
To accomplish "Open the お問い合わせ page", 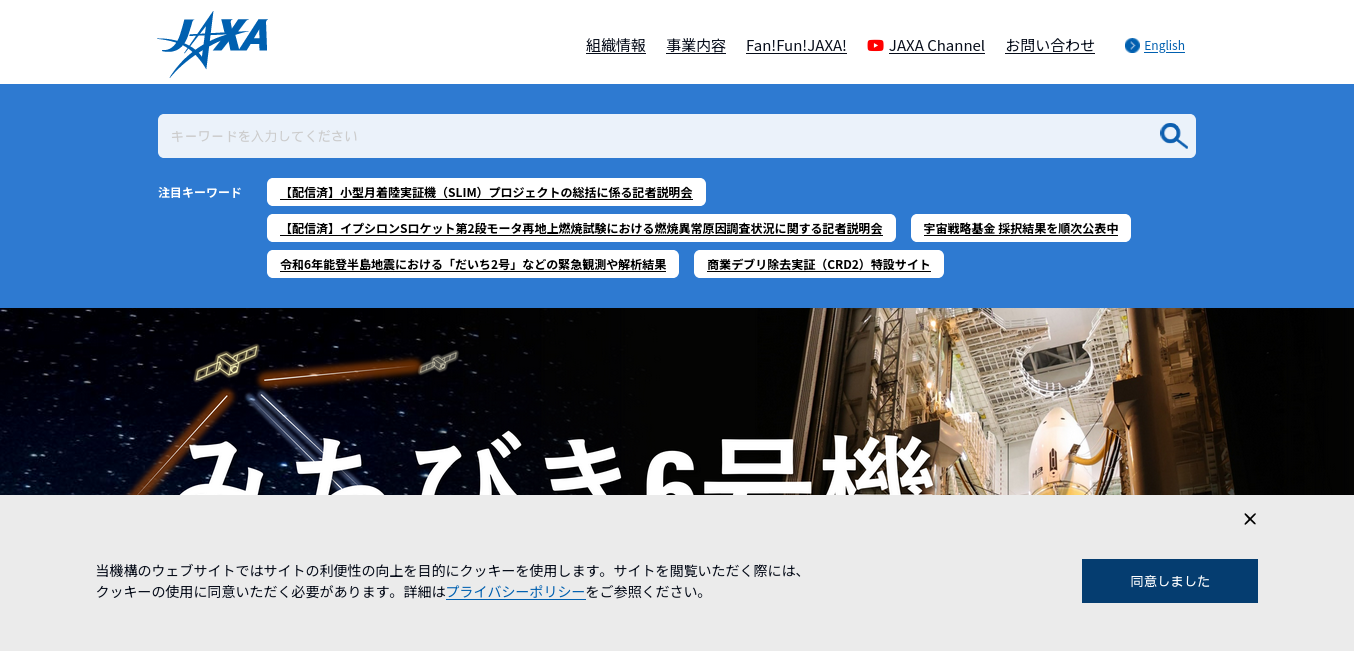I will tap(1050, 45).
